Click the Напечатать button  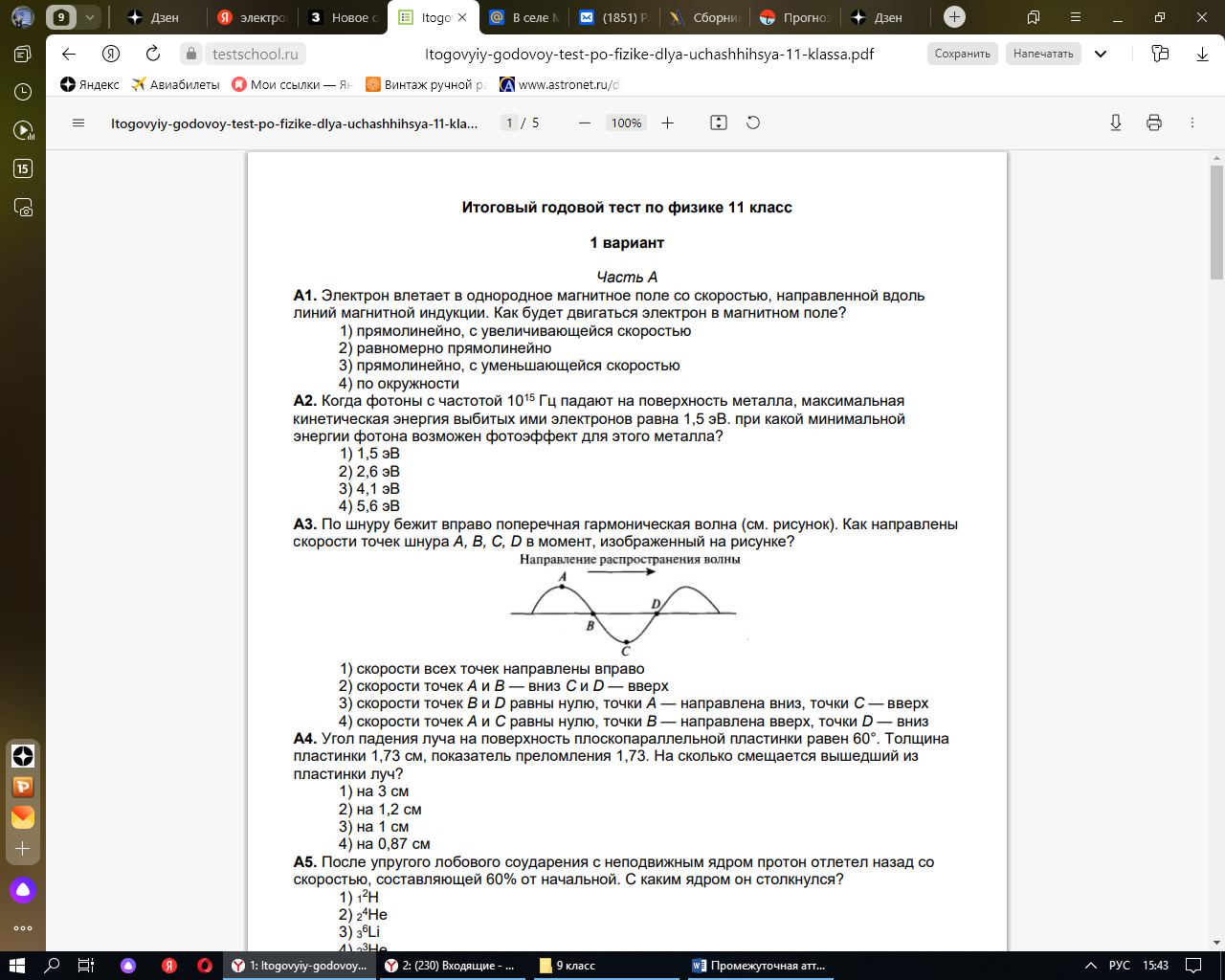tap(1043, 54)
